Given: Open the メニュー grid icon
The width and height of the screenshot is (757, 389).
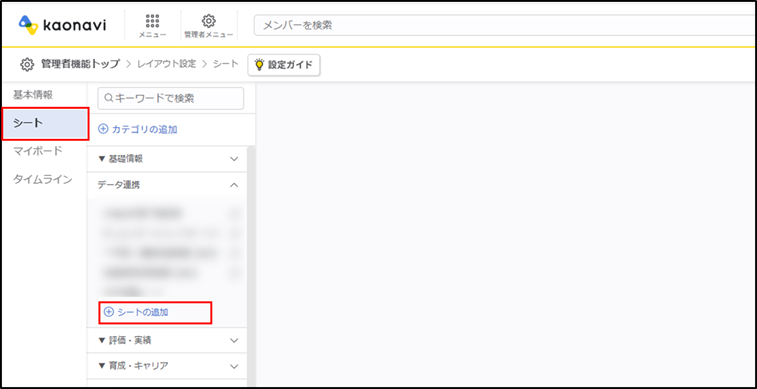Looking at the screenshot, I should pos(153,26).
